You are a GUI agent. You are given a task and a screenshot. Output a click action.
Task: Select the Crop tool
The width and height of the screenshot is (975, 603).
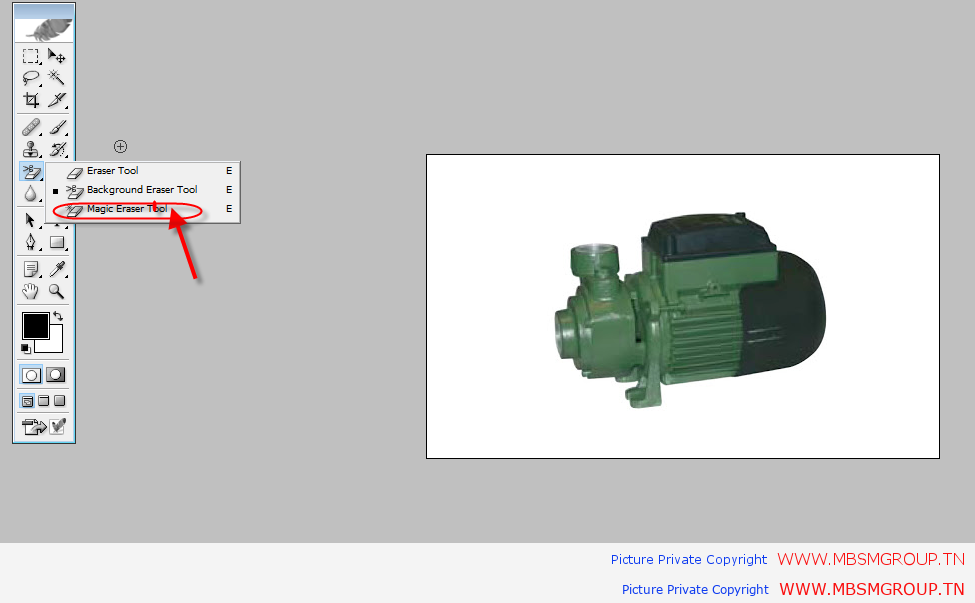30,100
